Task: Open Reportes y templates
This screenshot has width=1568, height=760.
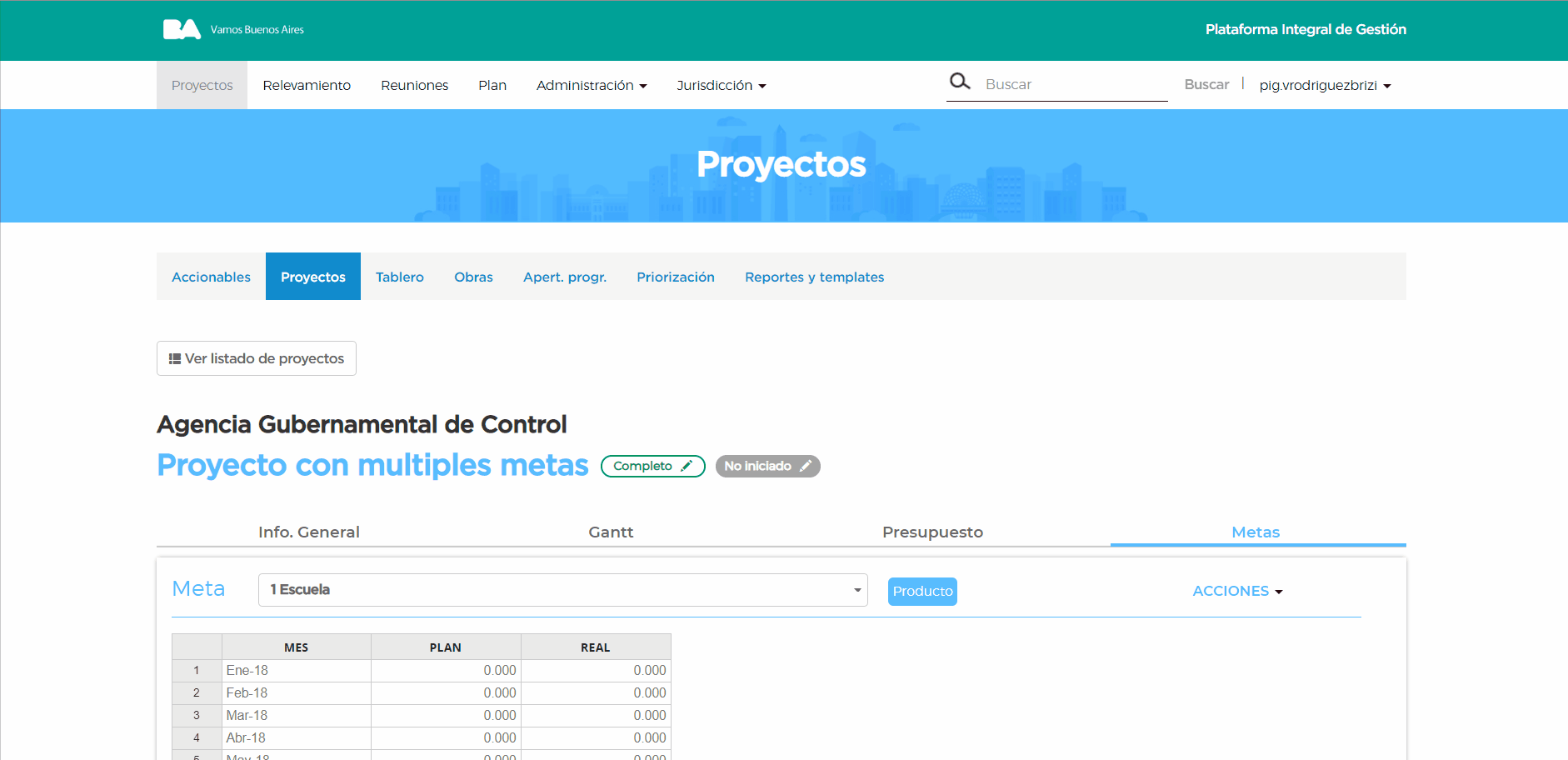Action: [x=814, y=277]
